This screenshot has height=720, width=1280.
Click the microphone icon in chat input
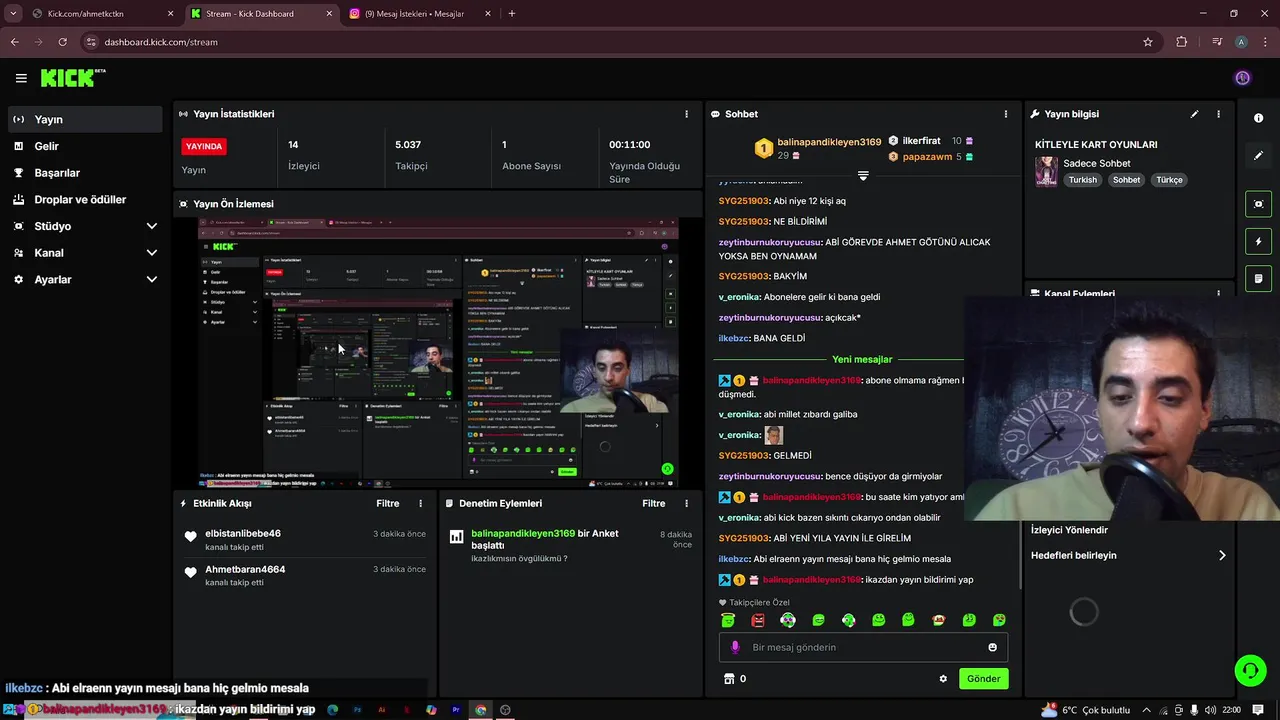[735, 647]
